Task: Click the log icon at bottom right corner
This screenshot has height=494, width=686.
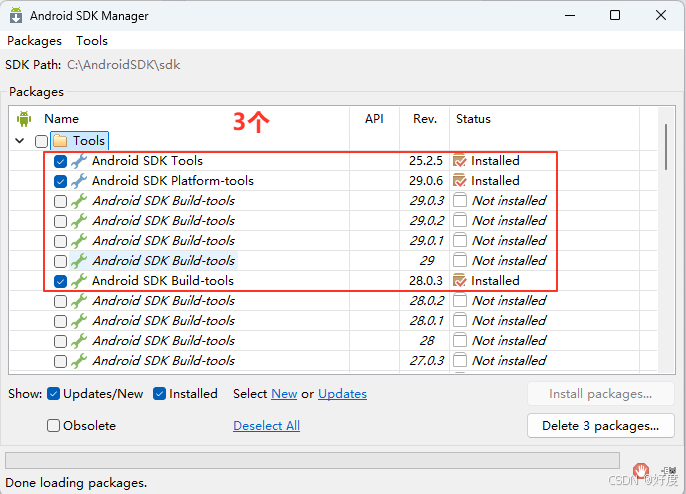Action: point(670,471)
